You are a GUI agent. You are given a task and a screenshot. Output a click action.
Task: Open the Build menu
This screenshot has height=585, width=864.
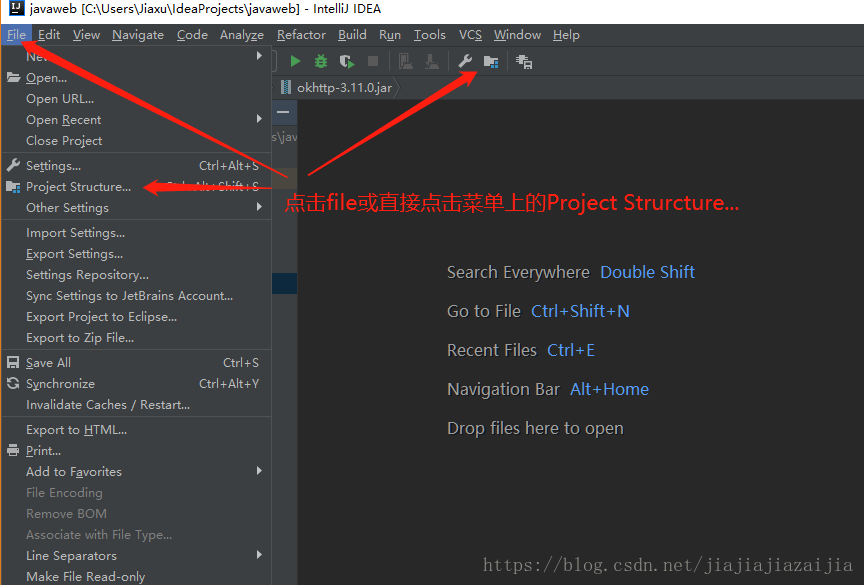tap(352, 35)
